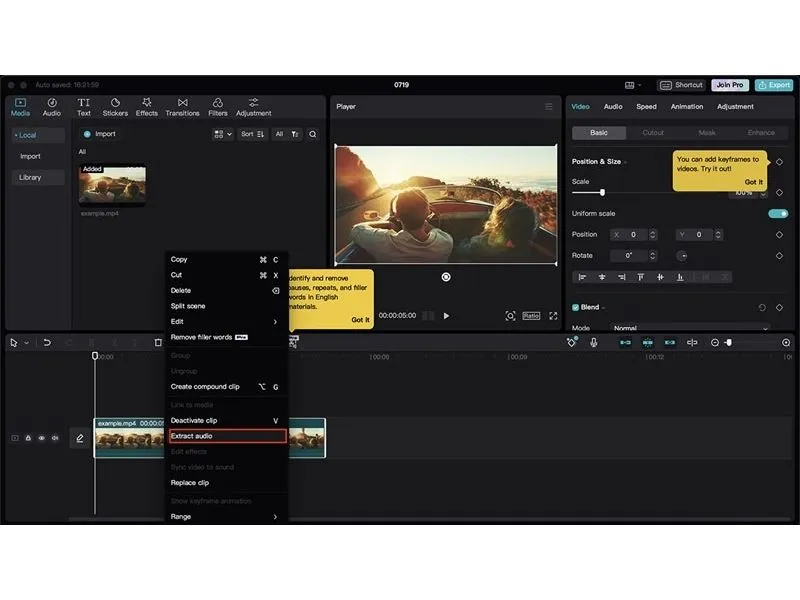800x600 pixels.
Task: Open the Text tool tab
Action: click(84, 107)
